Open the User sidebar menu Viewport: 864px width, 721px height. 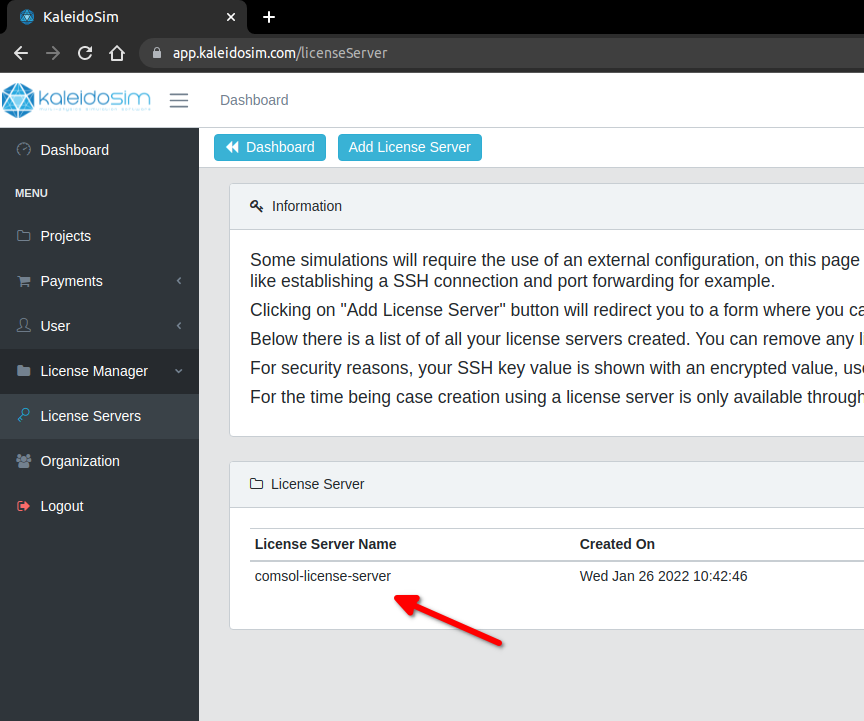click(x=99, y=326)
